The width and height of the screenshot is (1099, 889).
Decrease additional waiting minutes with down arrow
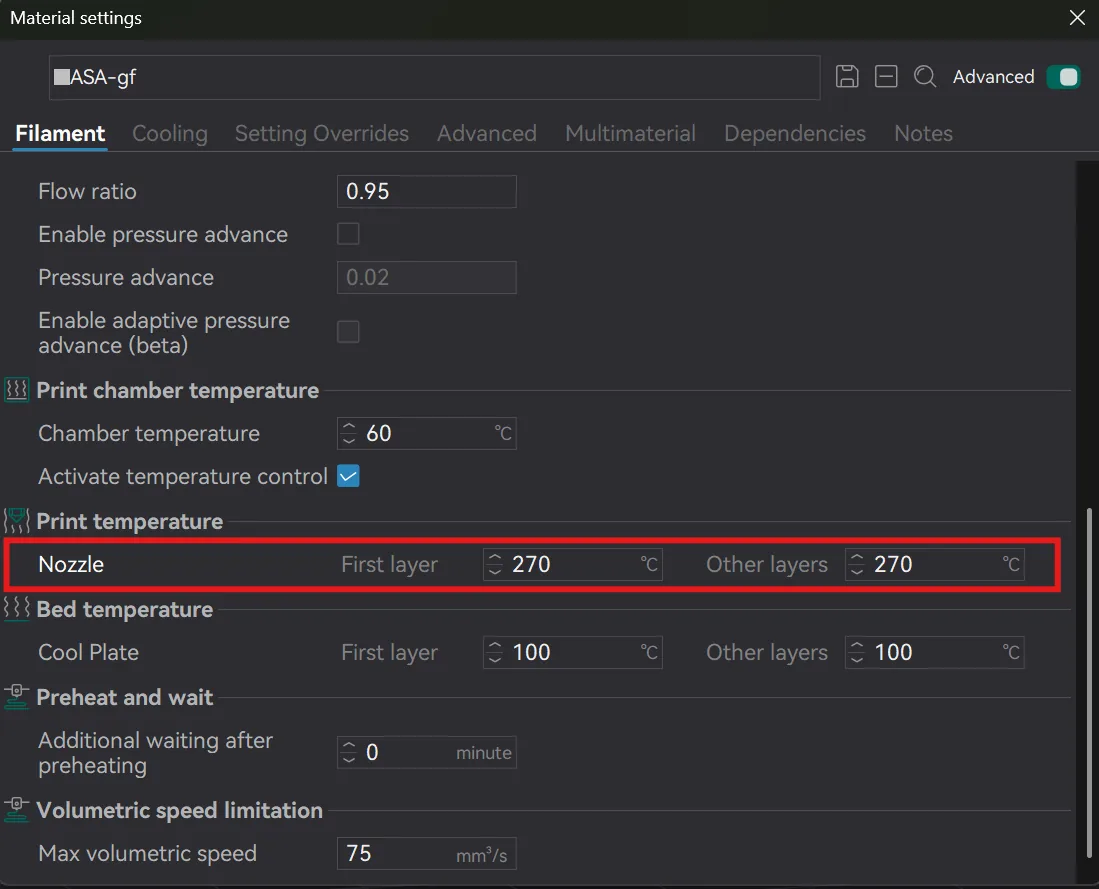click(x=349, y=760)
